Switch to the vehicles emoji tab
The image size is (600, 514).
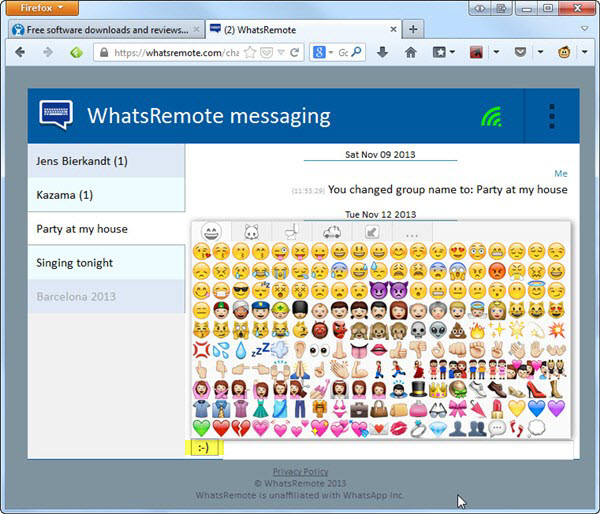332,232
